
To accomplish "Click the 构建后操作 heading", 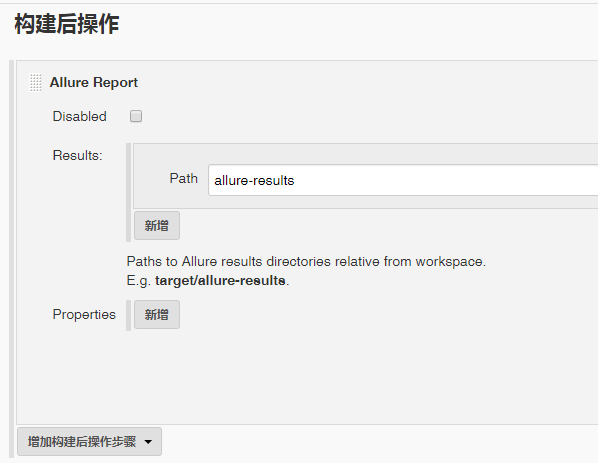I will pyautogui.click(x=67, y=24).
